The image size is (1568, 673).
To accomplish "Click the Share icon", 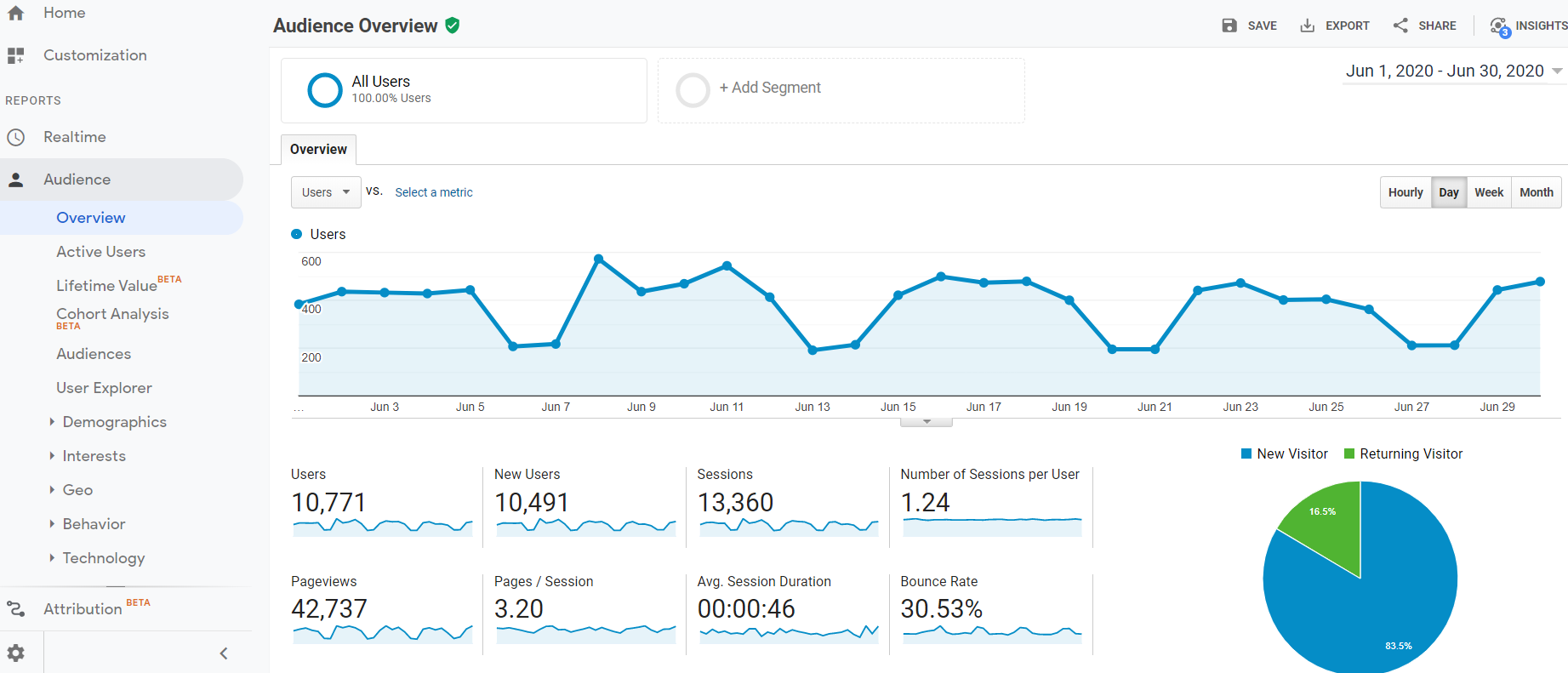I will [x=1400, y=26].
